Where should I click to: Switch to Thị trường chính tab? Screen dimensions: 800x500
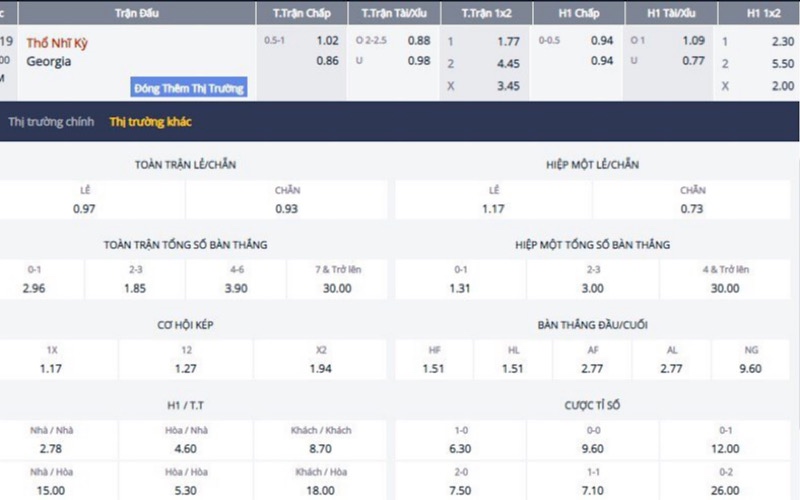click(x=50, y=122)
